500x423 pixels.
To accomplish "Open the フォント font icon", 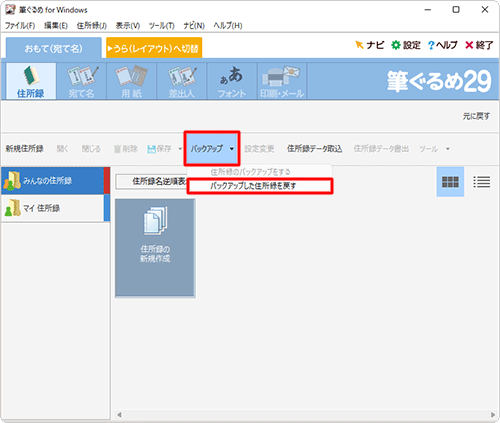I will [x=232, y=81].
